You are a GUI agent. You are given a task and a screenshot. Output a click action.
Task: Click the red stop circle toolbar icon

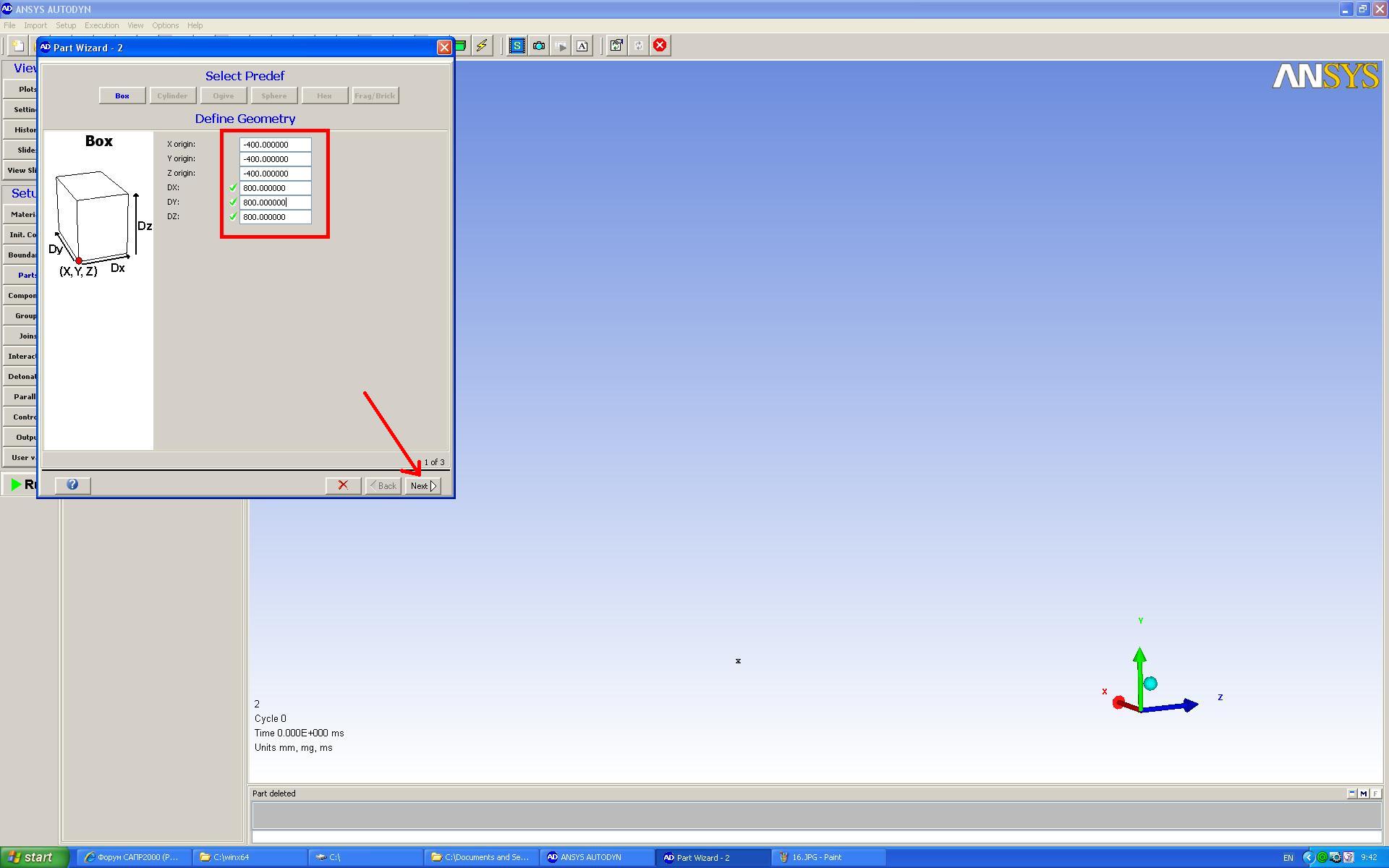[660, 46]
